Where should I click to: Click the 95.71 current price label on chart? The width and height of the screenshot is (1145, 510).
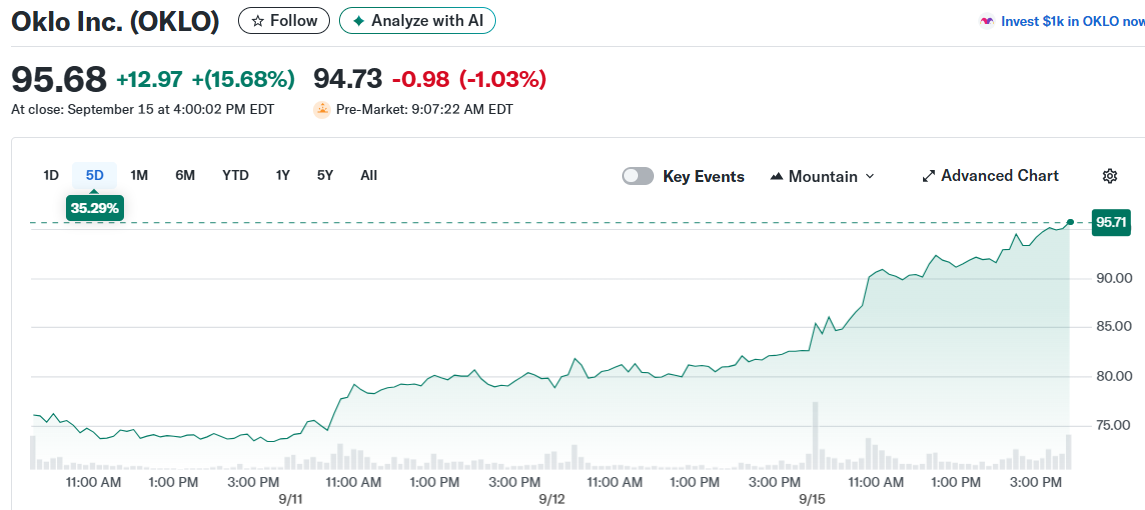[1111, 222]
